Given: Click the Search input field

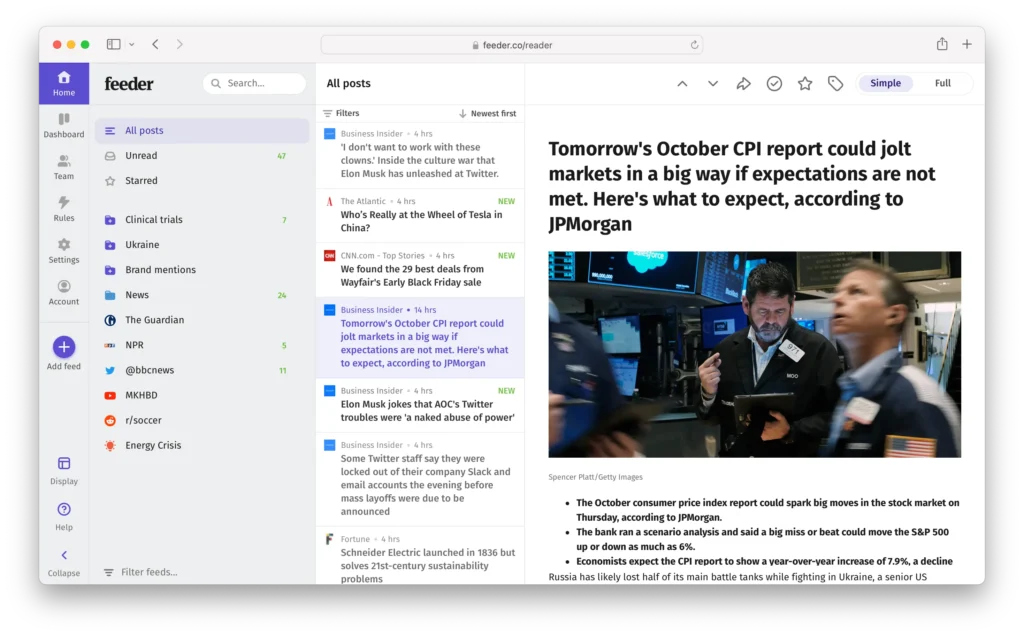Looking at the screenshot, I should tap(255, 84).
